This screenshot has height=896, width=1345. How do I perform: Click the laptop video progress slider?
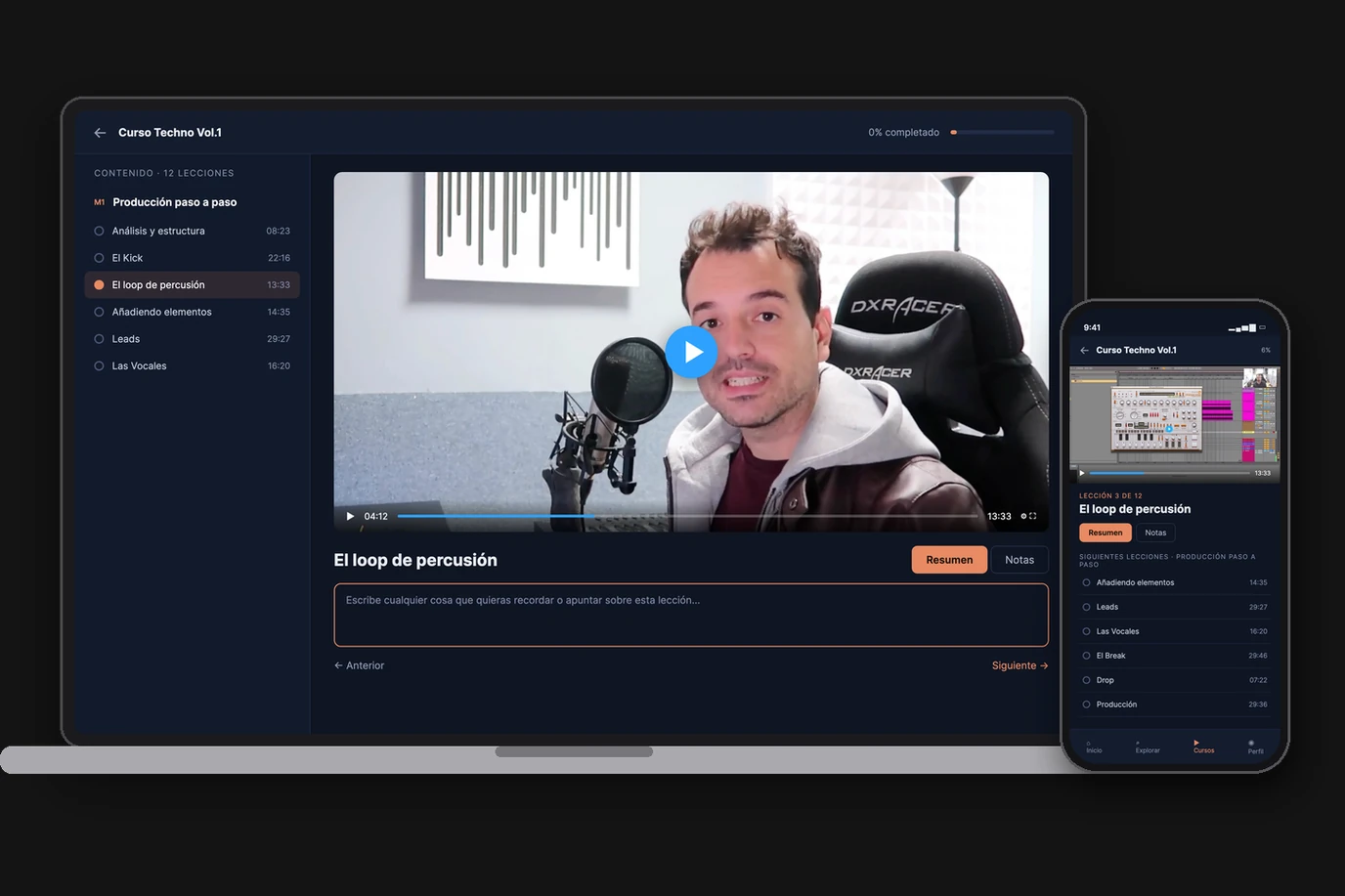pos(687,516)
